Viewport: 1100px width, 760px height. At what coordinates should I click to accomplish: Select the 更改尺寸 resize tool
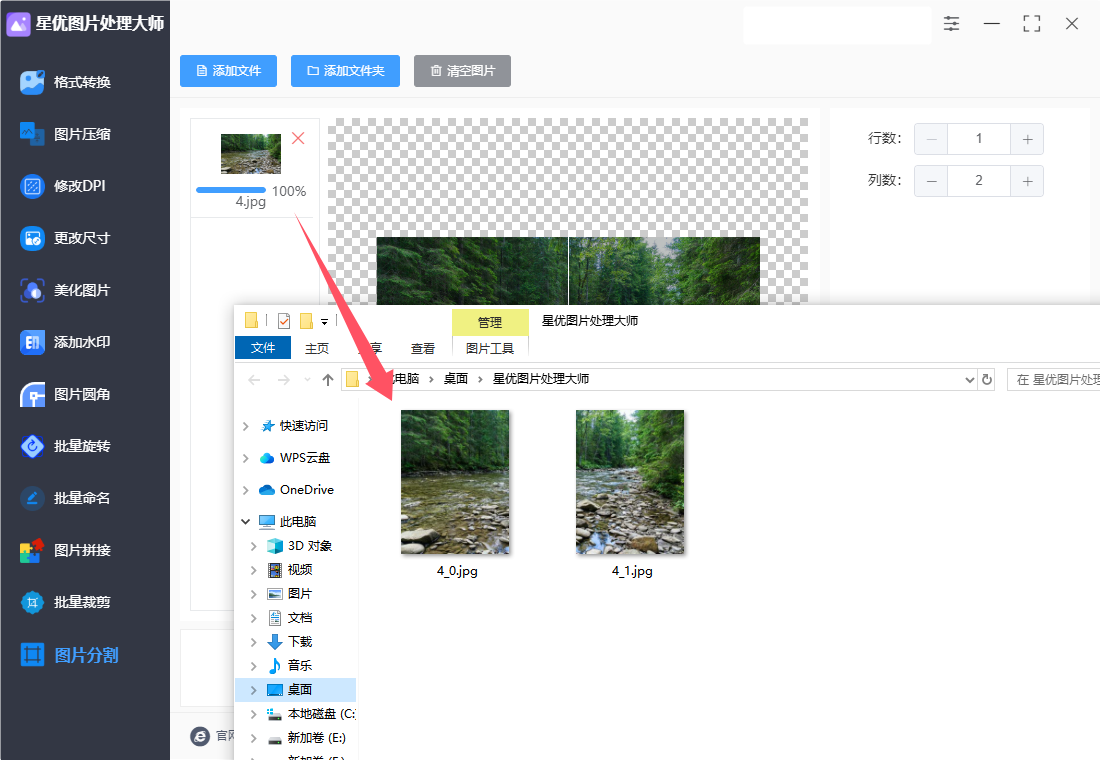[65, 238]
